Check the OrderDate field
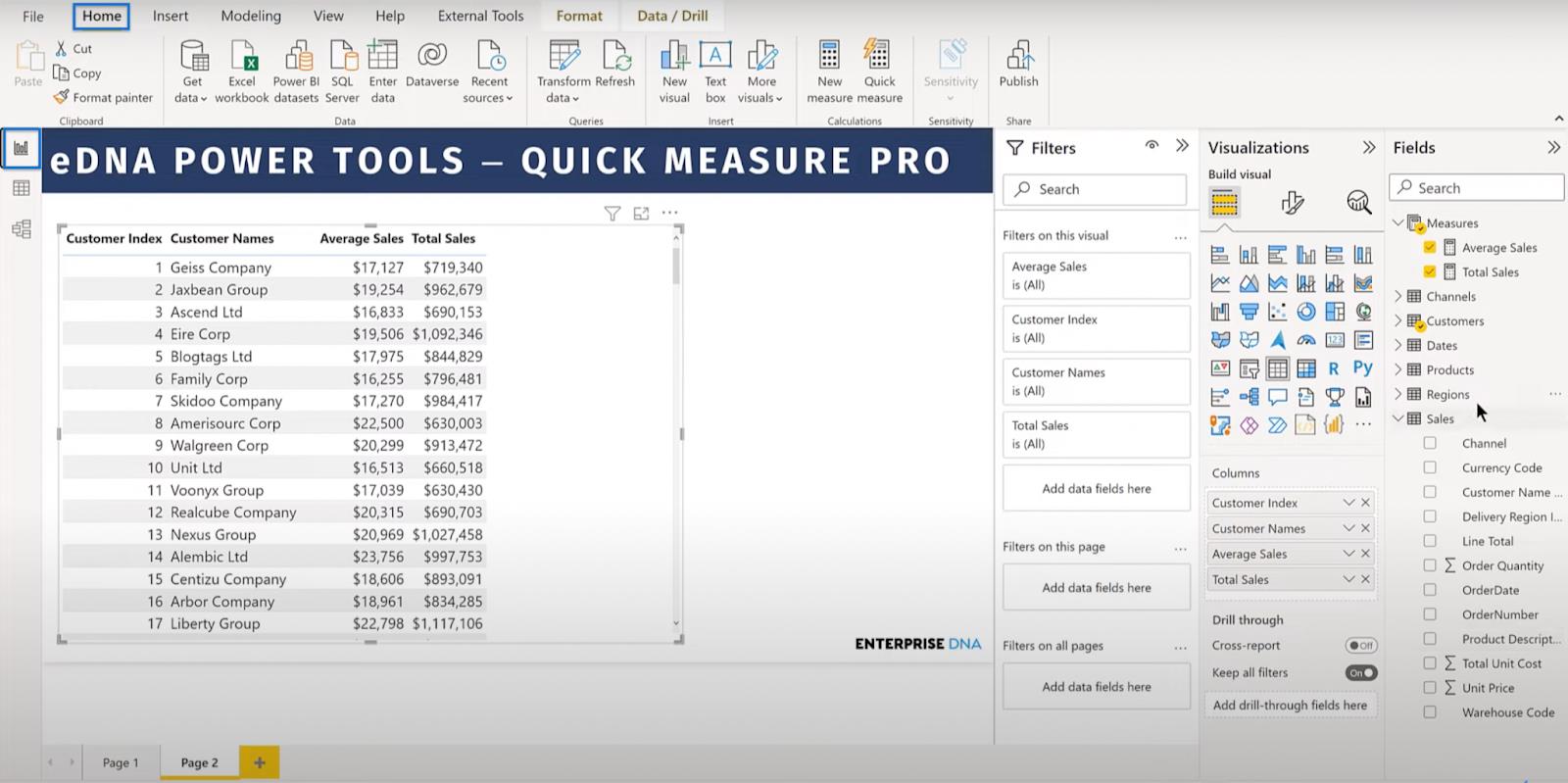Image resolution: width=1568 pixels, height=783 pixels. 1430,590
